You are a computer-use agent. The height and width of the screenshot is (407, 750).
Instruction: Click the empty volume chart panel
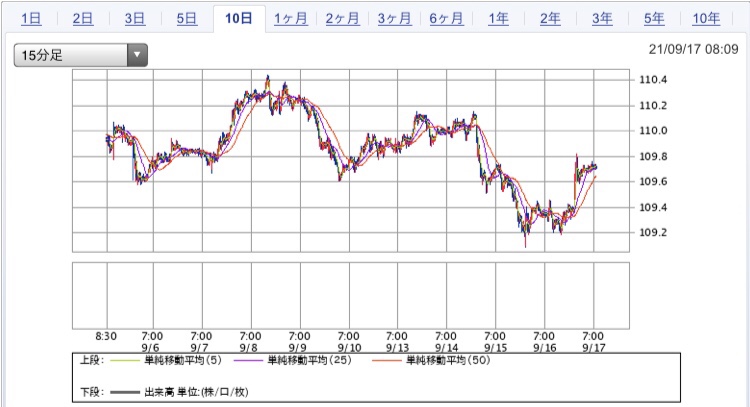(x=351, y=296)
